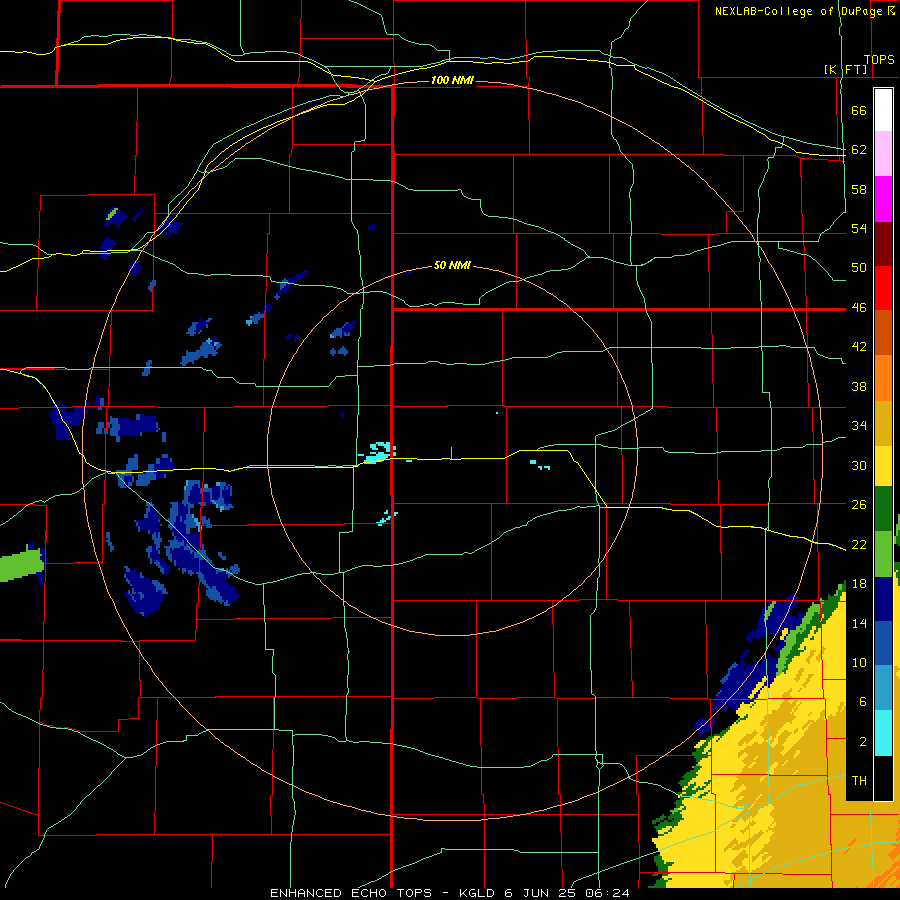Click the white swatch in the tops legend
This screenshot has height=900, width=900.
(883, 110)
